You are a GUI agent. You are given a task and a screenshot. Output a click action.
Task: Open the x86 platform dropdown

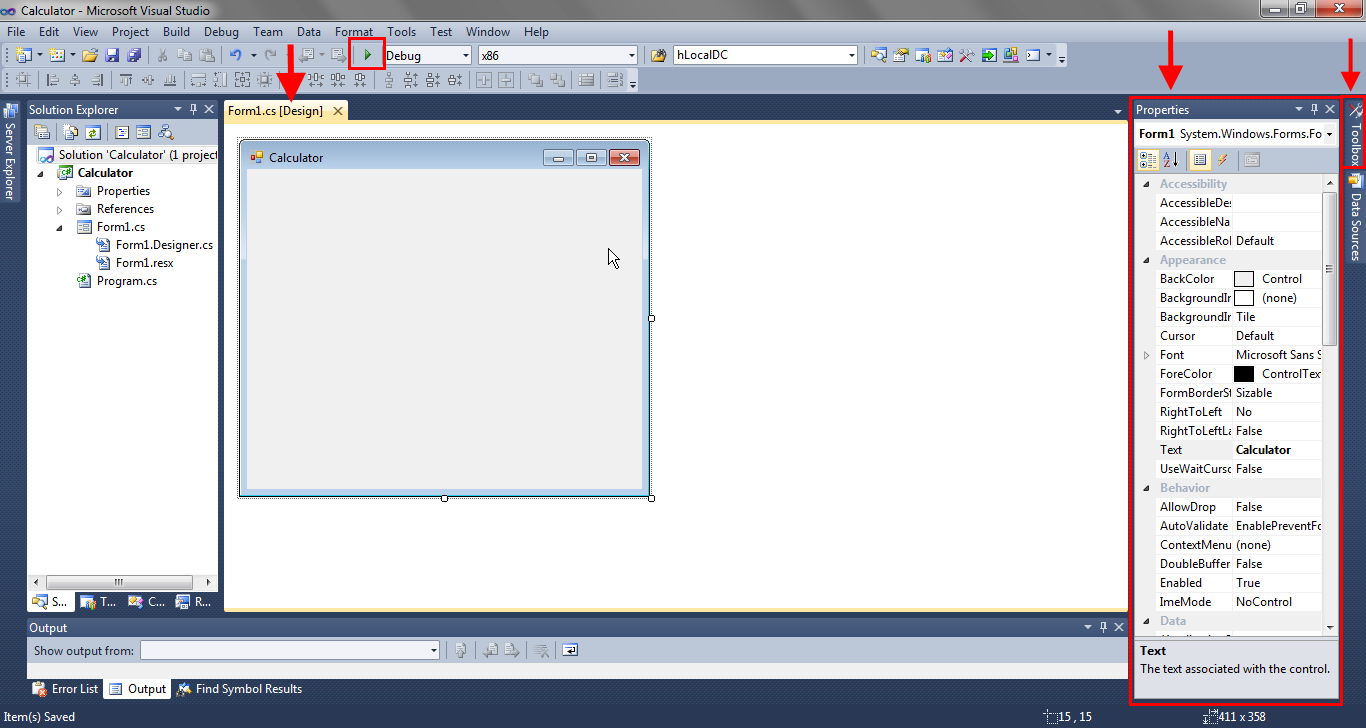[x=631, y=55]
